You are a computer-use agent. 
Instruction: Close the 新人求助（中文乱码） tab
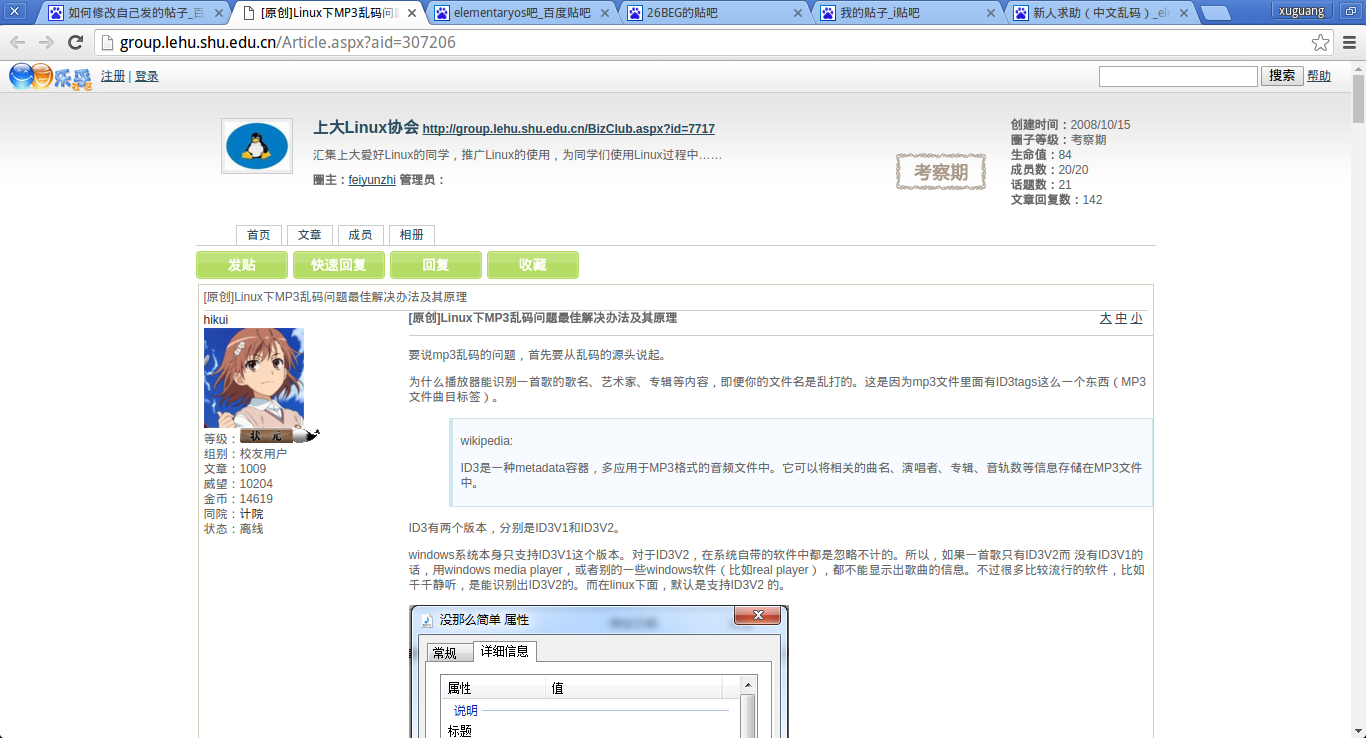1184,13
